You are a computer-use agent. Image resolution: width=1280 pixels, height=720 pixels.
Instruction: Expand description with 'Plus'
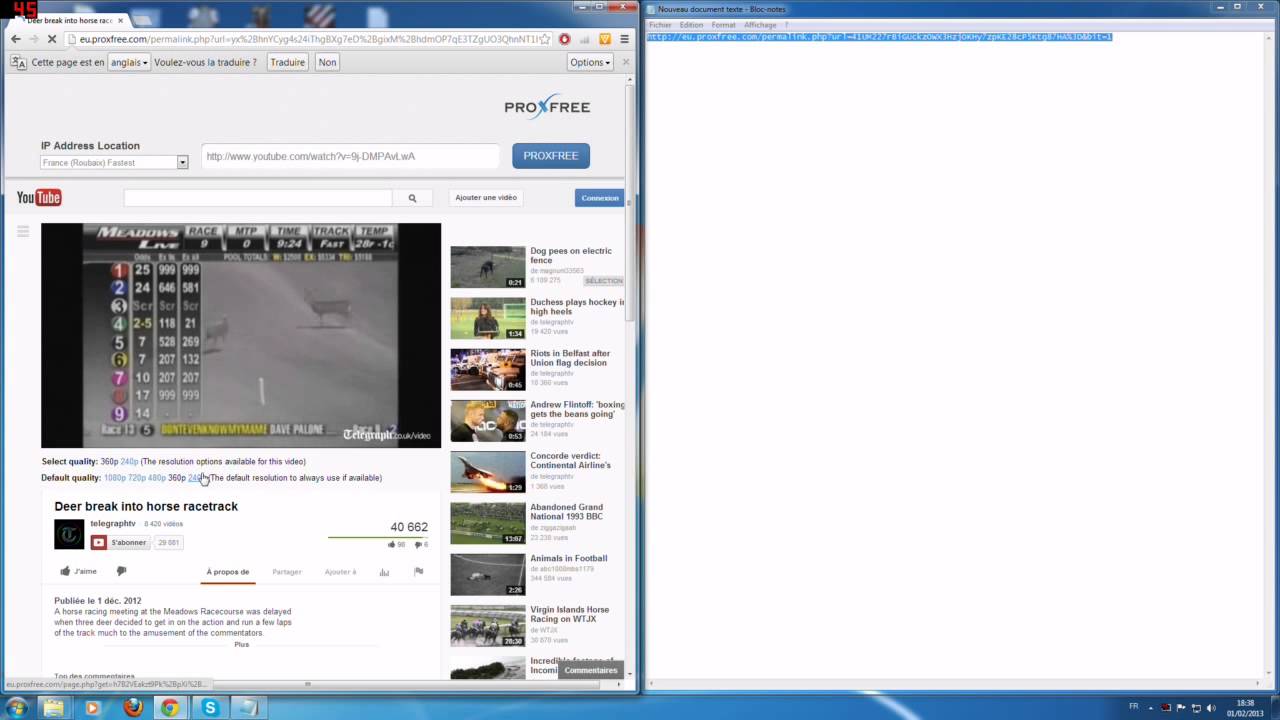click(241, 644)
